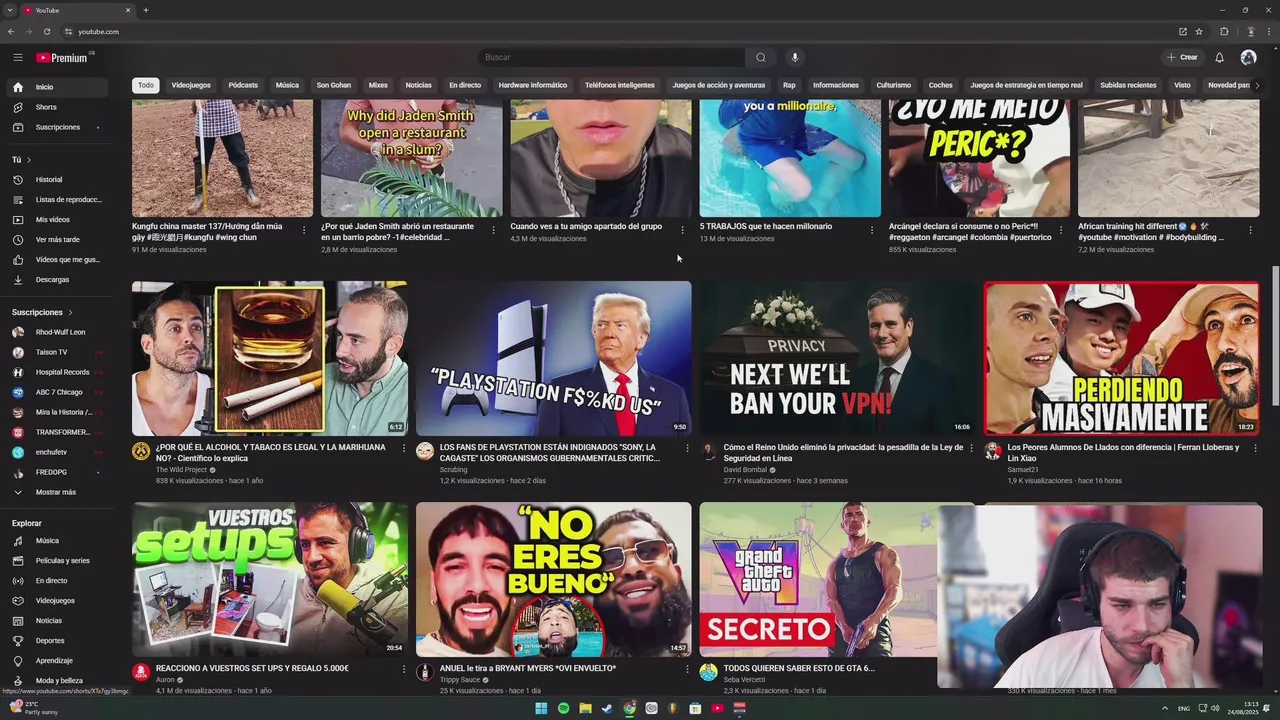Select the Pódcasts filter chip
Image resolution: width=1280 pixels, height=720 pixels.
tap(243, 85)
